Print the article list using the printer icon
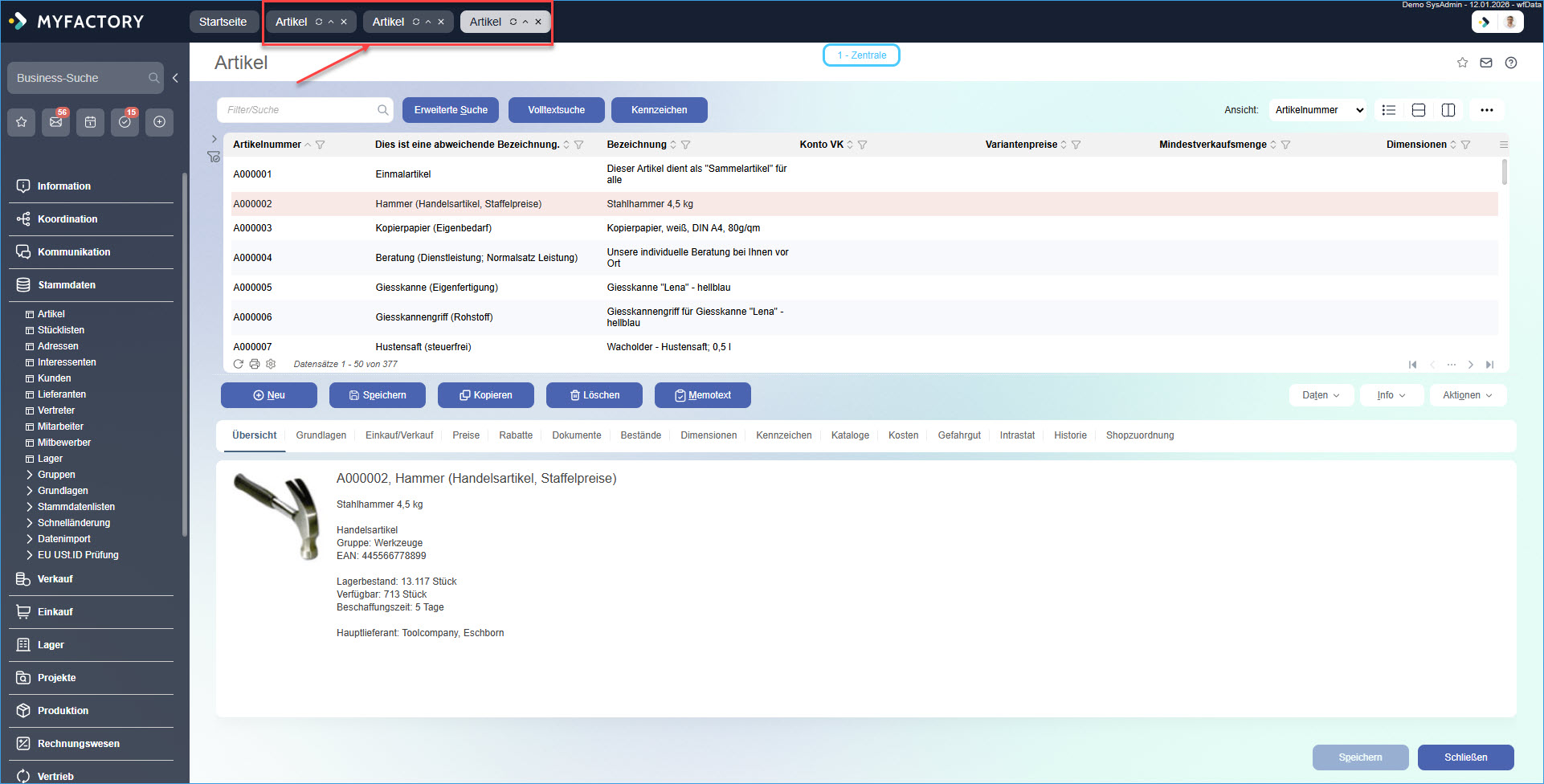The height and width of the screenshot is (784, 1544). [255, 364]
